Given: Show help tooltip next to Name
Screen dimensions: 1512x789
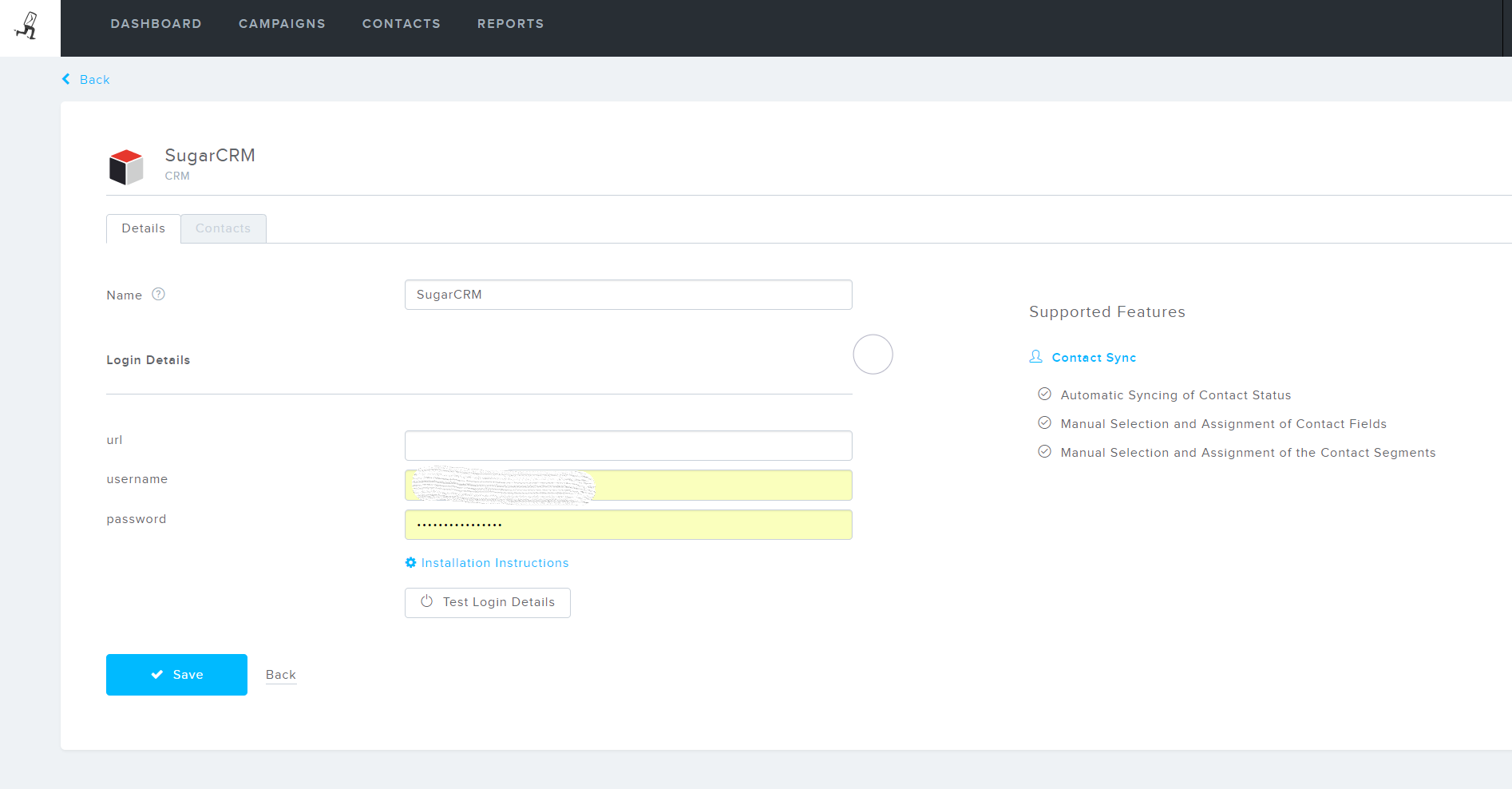Looking at the screenshot, I should click(x=159, y=294).
